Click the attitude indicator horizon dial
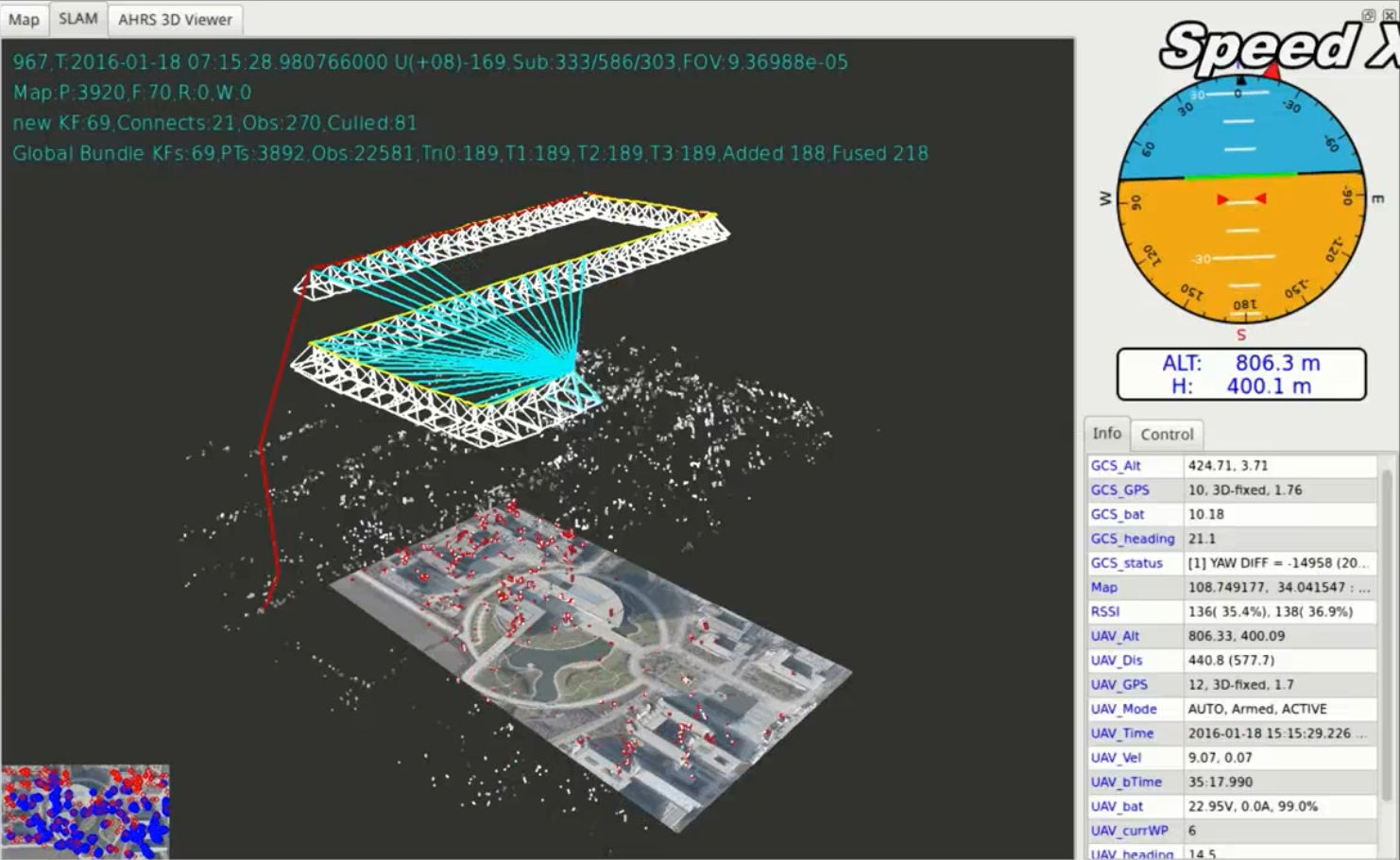 [x=1241, y=200]
